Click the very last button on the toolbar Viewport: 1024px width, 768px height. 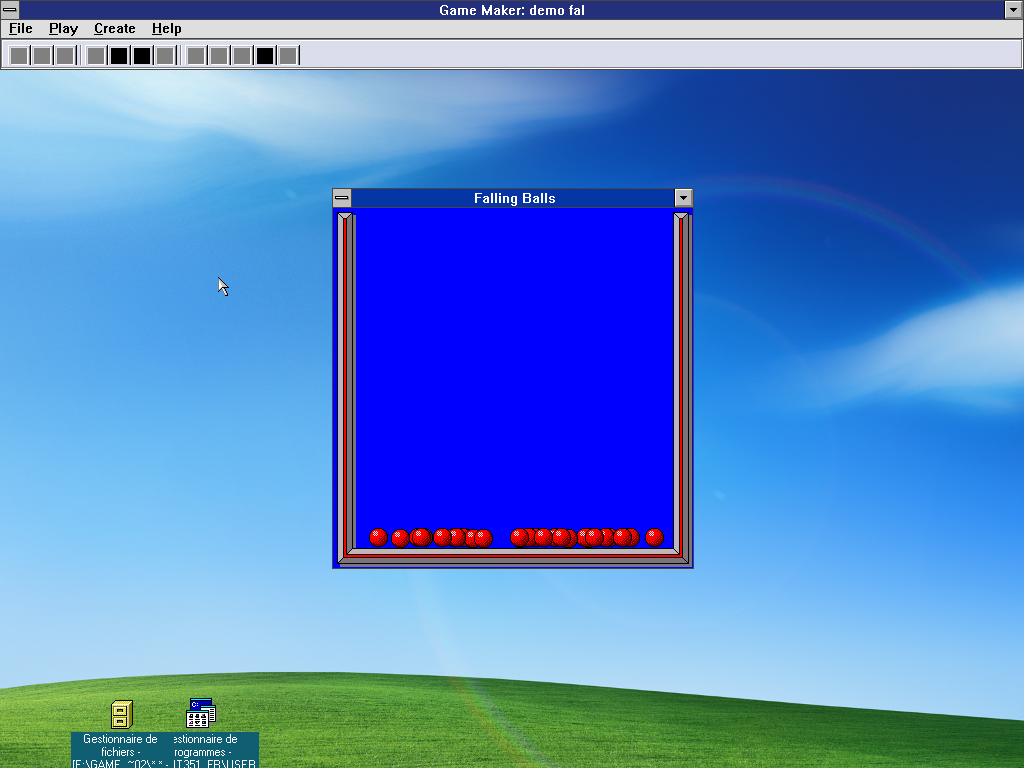(x=288, y=55)
